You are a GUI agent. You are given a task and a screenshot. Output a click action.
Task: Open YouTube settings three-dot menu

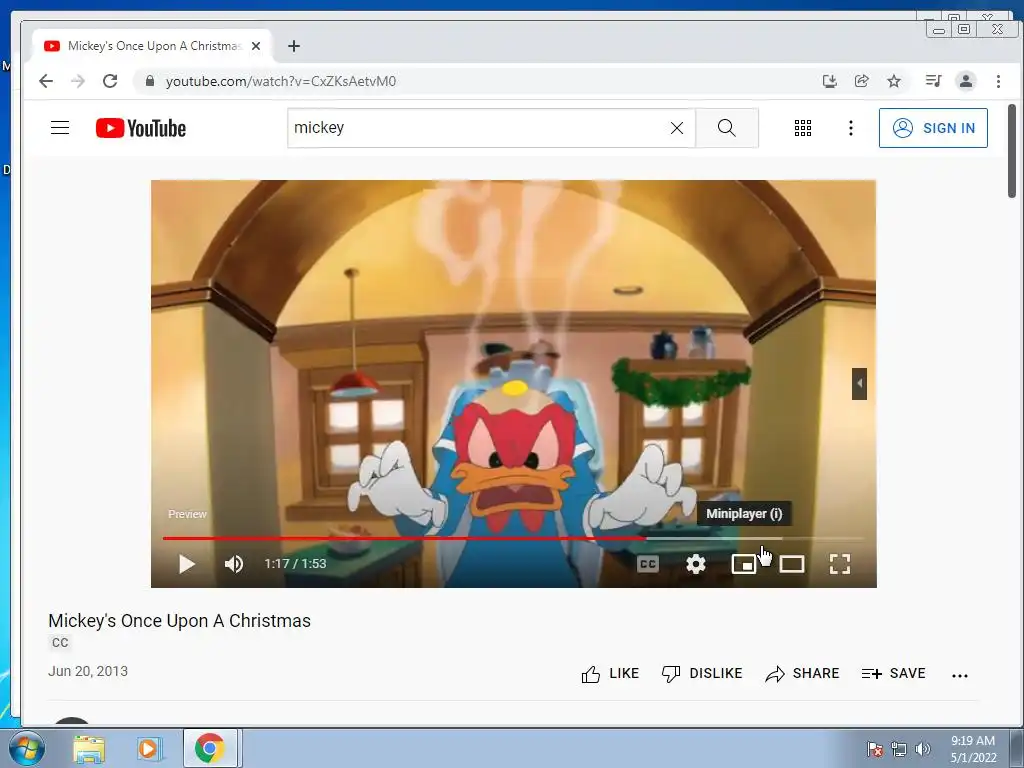850,128
